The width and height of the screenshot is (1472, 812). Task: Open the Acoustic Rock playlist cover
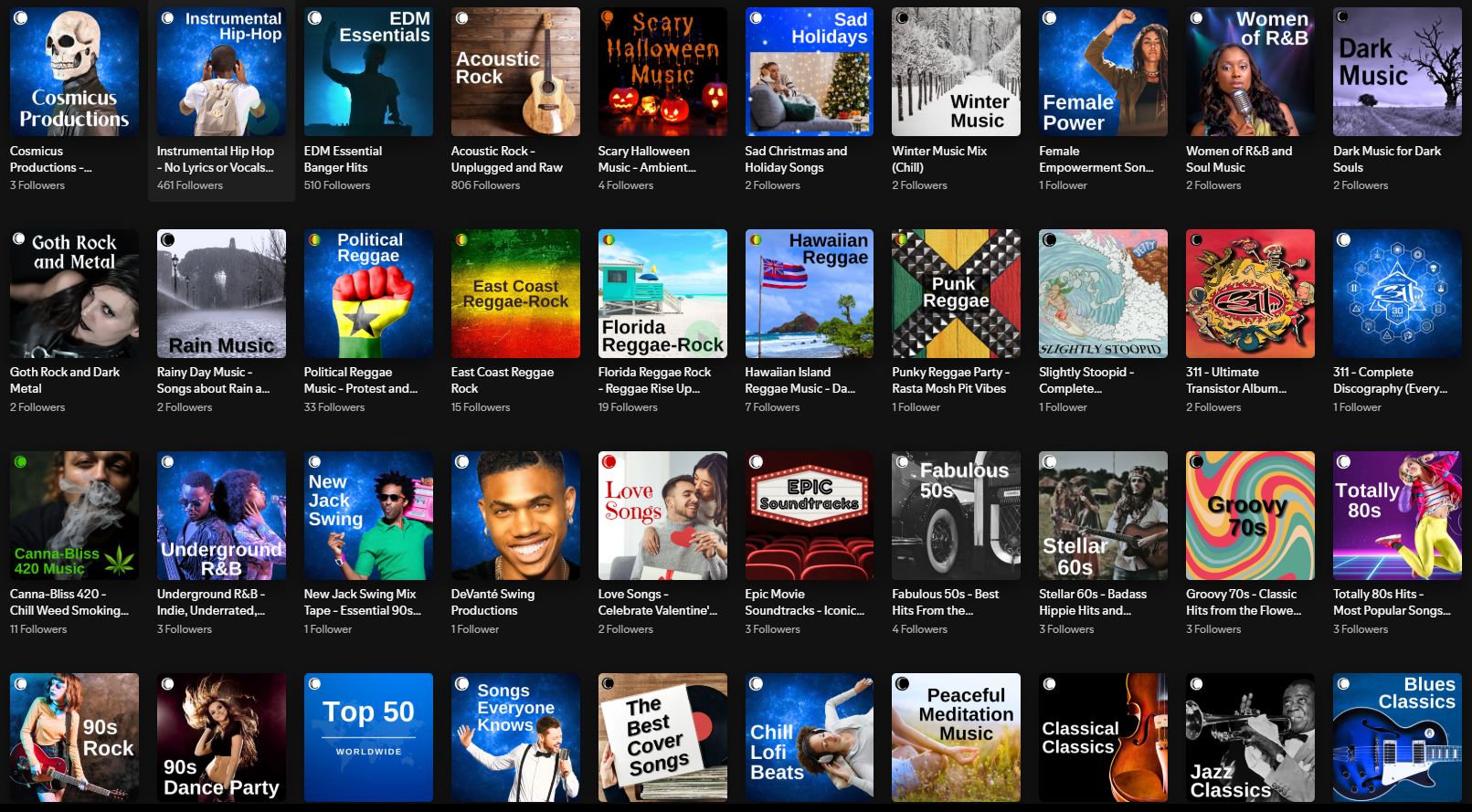tap(515, 72)
